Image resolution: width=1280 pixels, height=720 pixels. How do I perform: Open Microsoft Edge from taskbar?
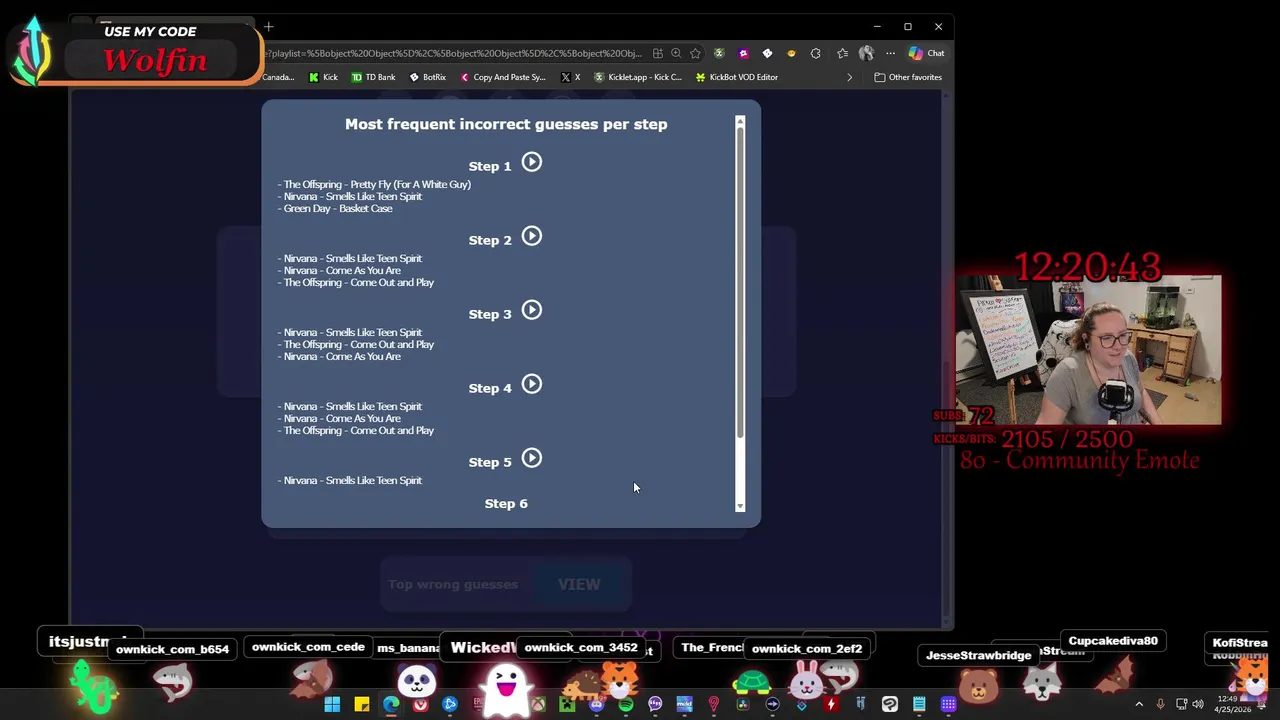pos(391,705)
